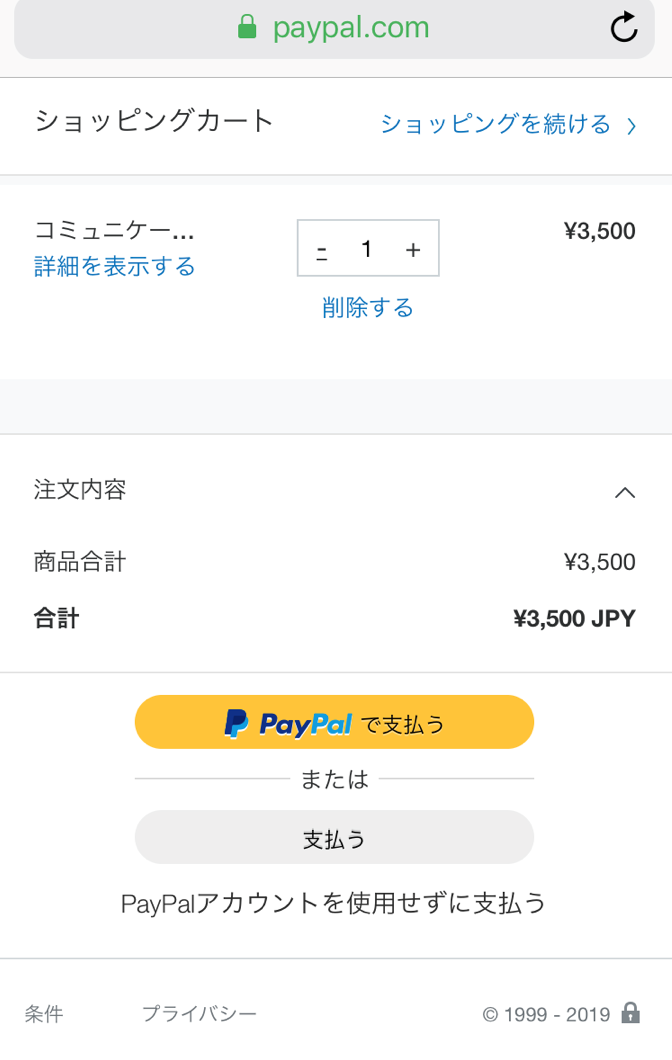Click the ショッピングカート page heading
The image size is (672, 1060).
tap(154, 122)
